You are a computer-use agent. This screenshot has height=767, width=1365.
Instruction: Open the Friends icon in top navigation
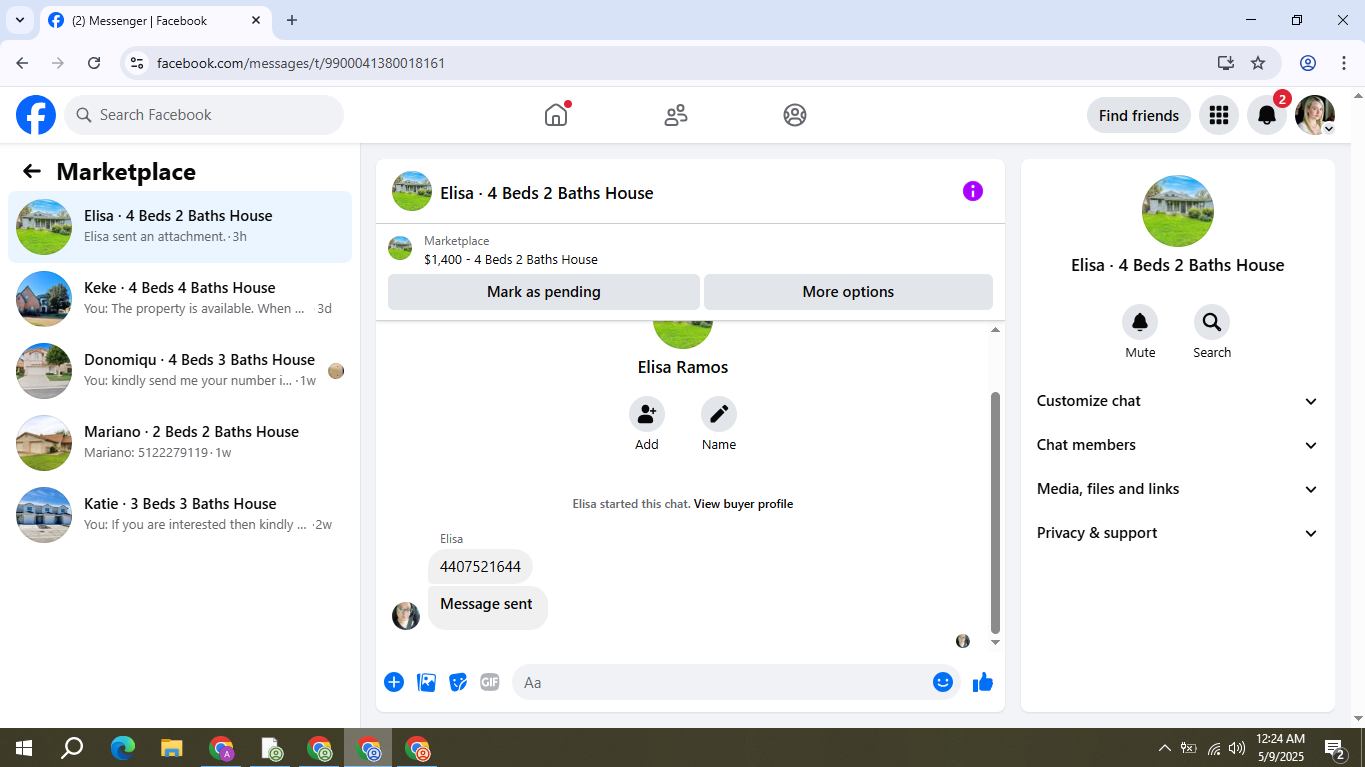(x=676, y=115)
